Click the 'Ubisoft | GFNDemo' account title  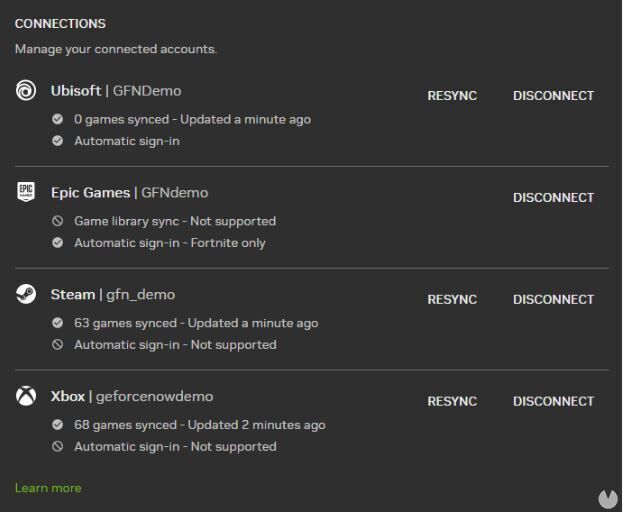(116, 91)
